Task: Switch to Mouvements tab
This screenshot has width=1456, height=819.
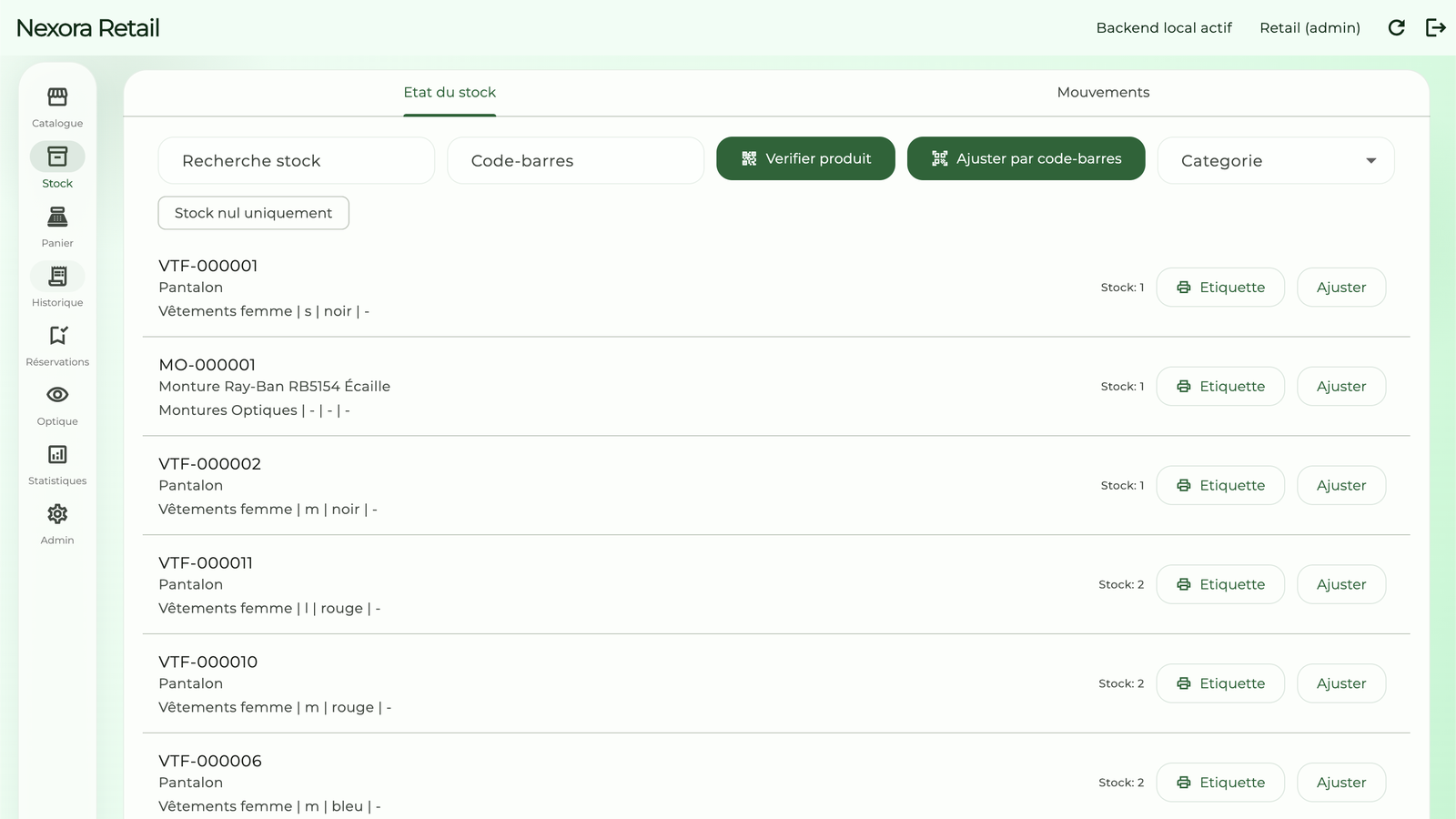Action: (1103, 92)
